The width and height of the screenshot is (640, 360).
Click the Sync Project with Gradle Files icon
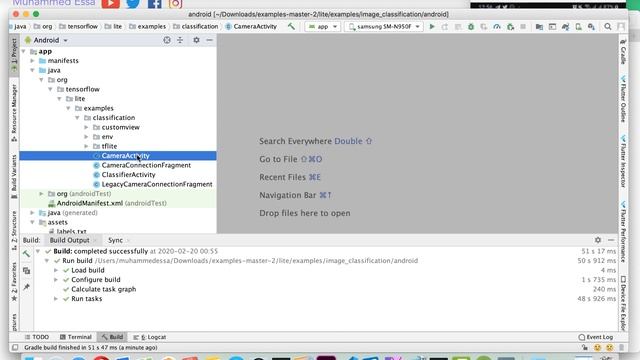coord(565,27)
